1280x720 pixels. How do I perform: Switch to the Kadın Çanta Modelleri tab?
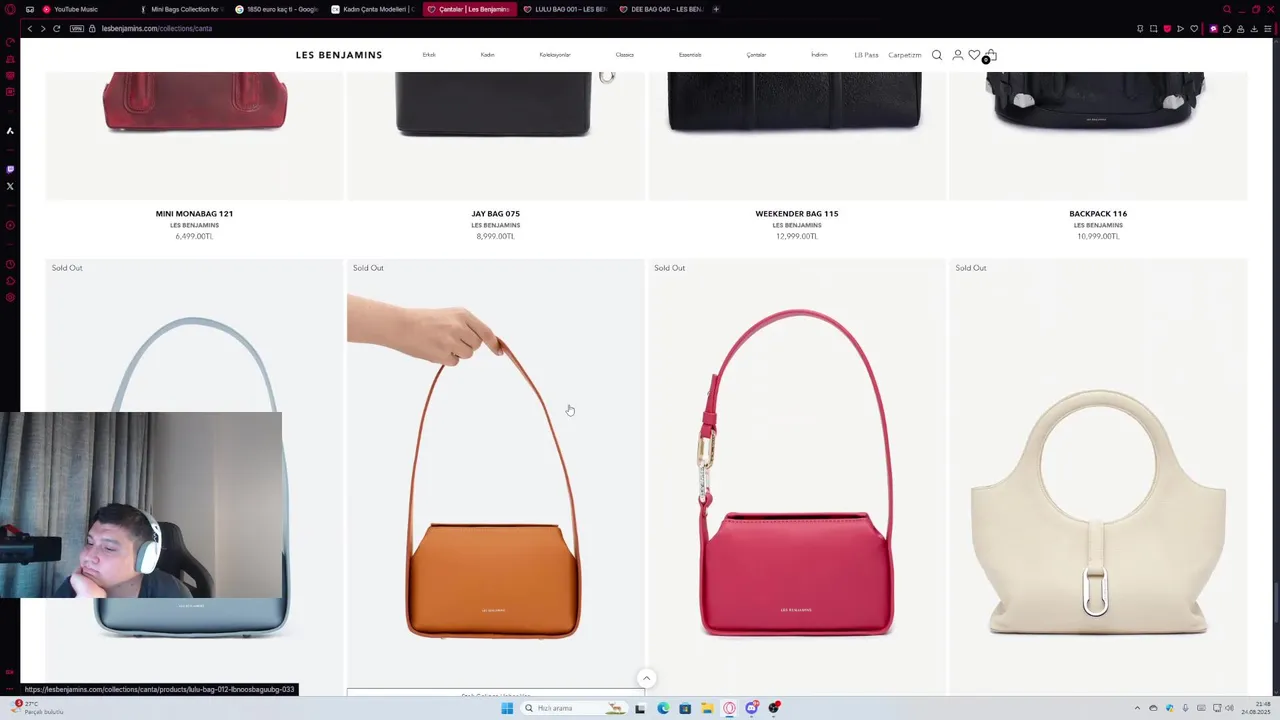pos(371,9)
